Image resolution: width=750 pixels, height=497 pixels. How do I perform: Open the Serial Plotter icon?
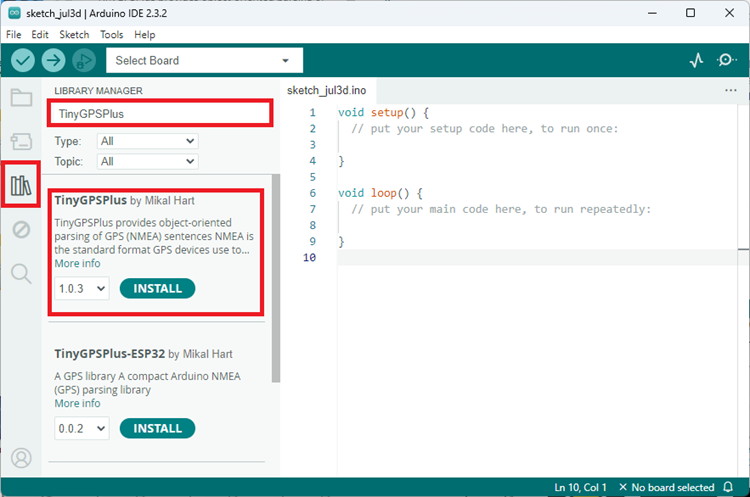(x=697, y=61)
